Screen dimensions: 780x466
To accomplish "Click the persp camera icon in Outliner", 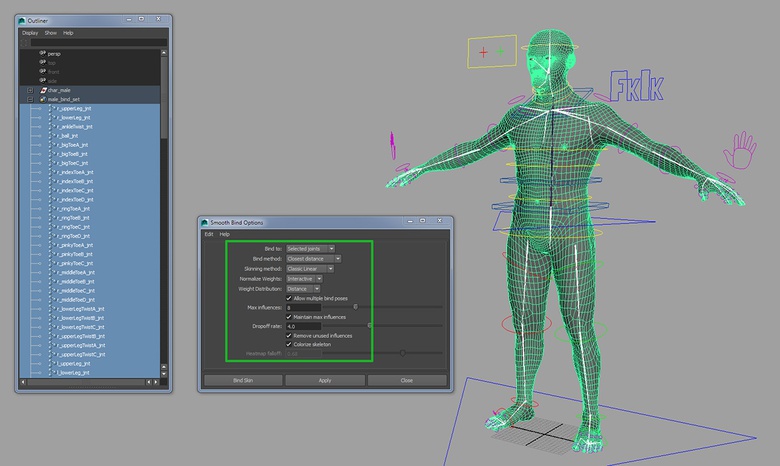I will click(x=43, y=53).
